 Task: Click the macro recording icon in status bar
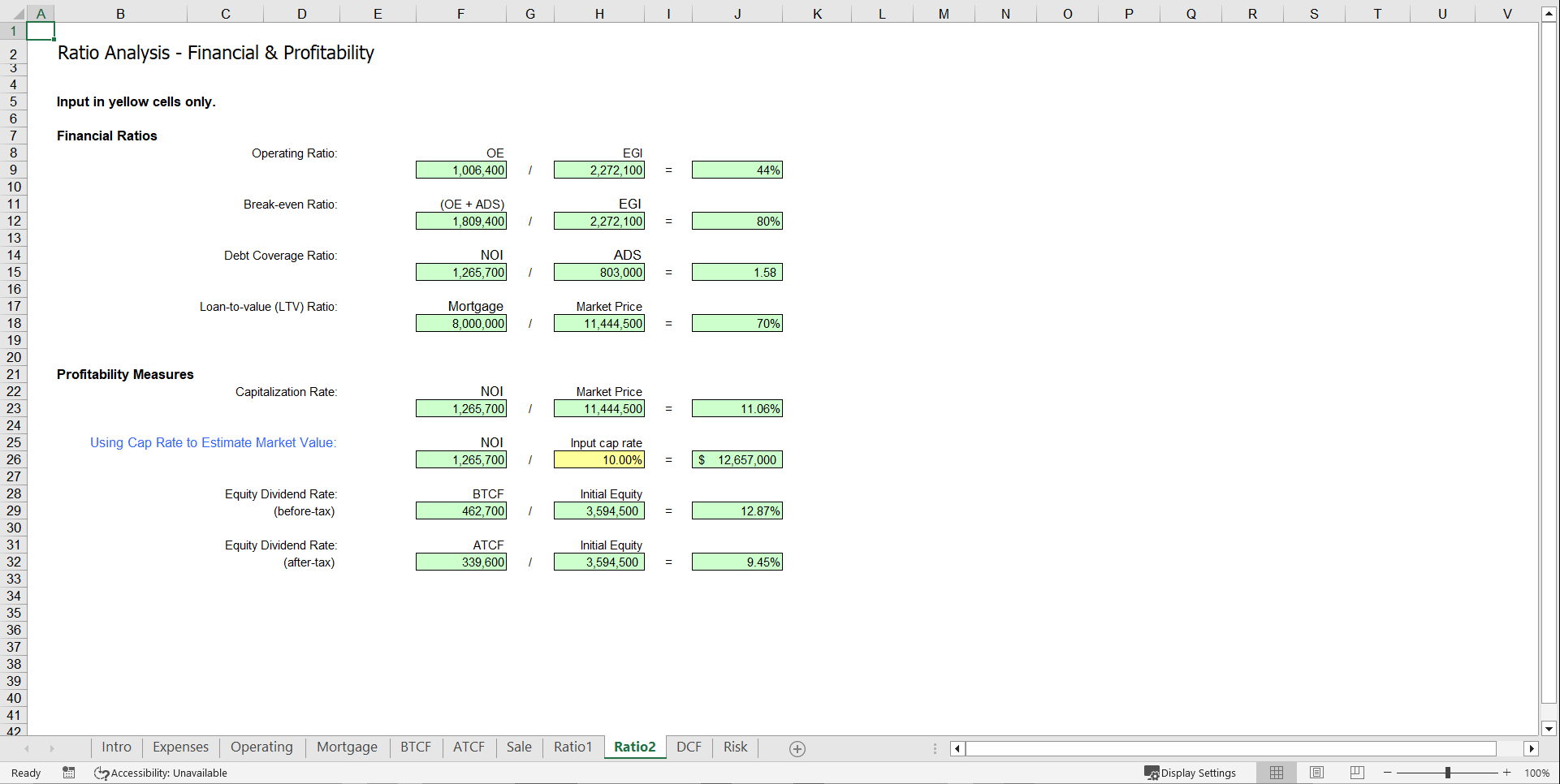(69, 772)
